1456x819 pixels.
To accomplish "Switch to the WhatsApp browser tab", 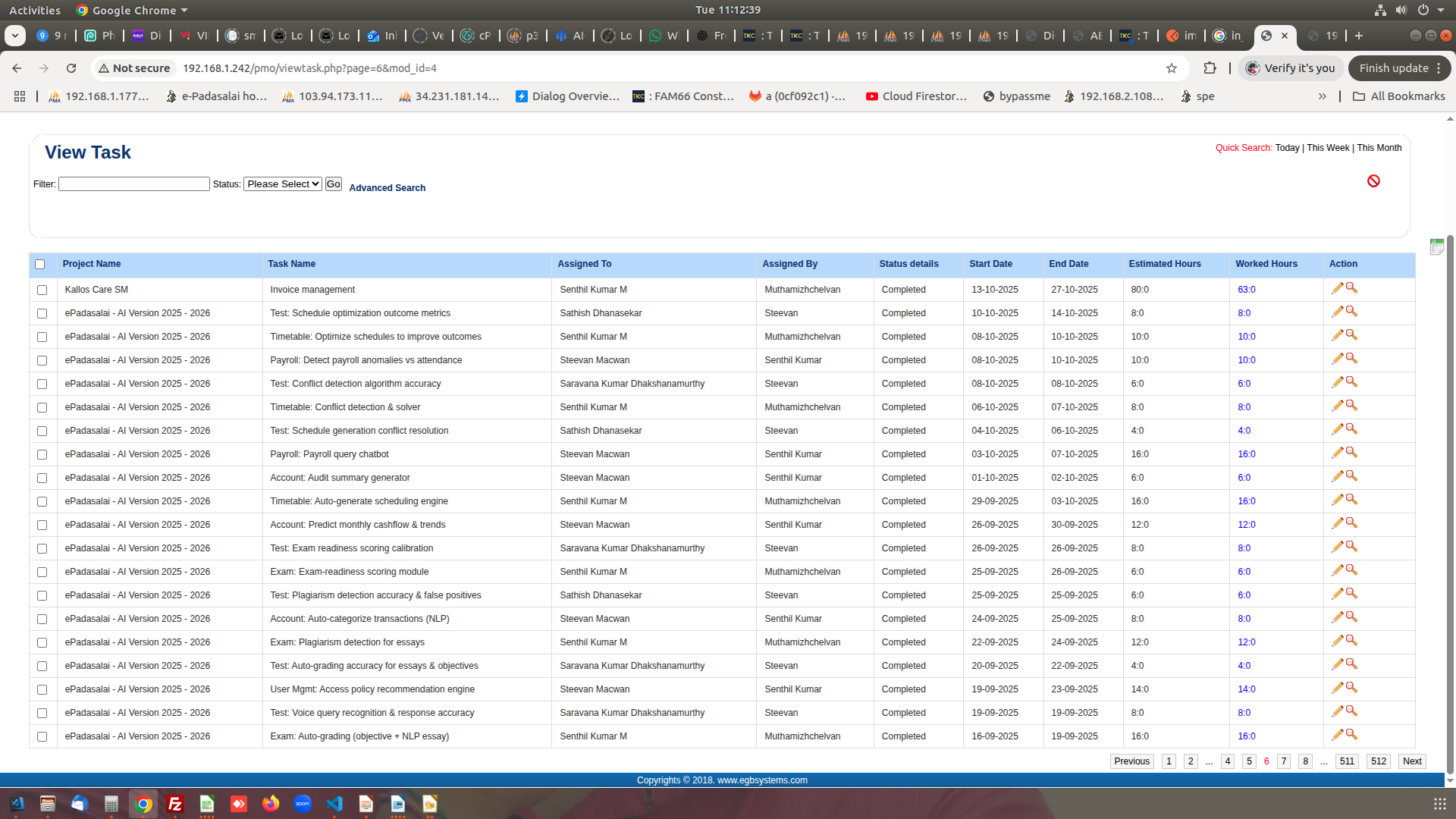I will [664, 36].
